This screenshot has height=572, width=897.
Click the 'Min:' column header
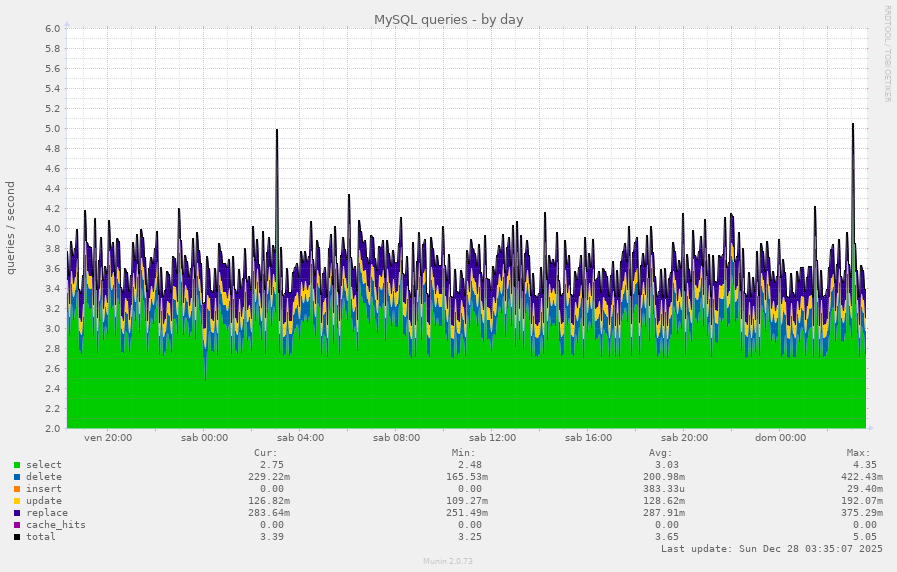(x=463, y=453)
